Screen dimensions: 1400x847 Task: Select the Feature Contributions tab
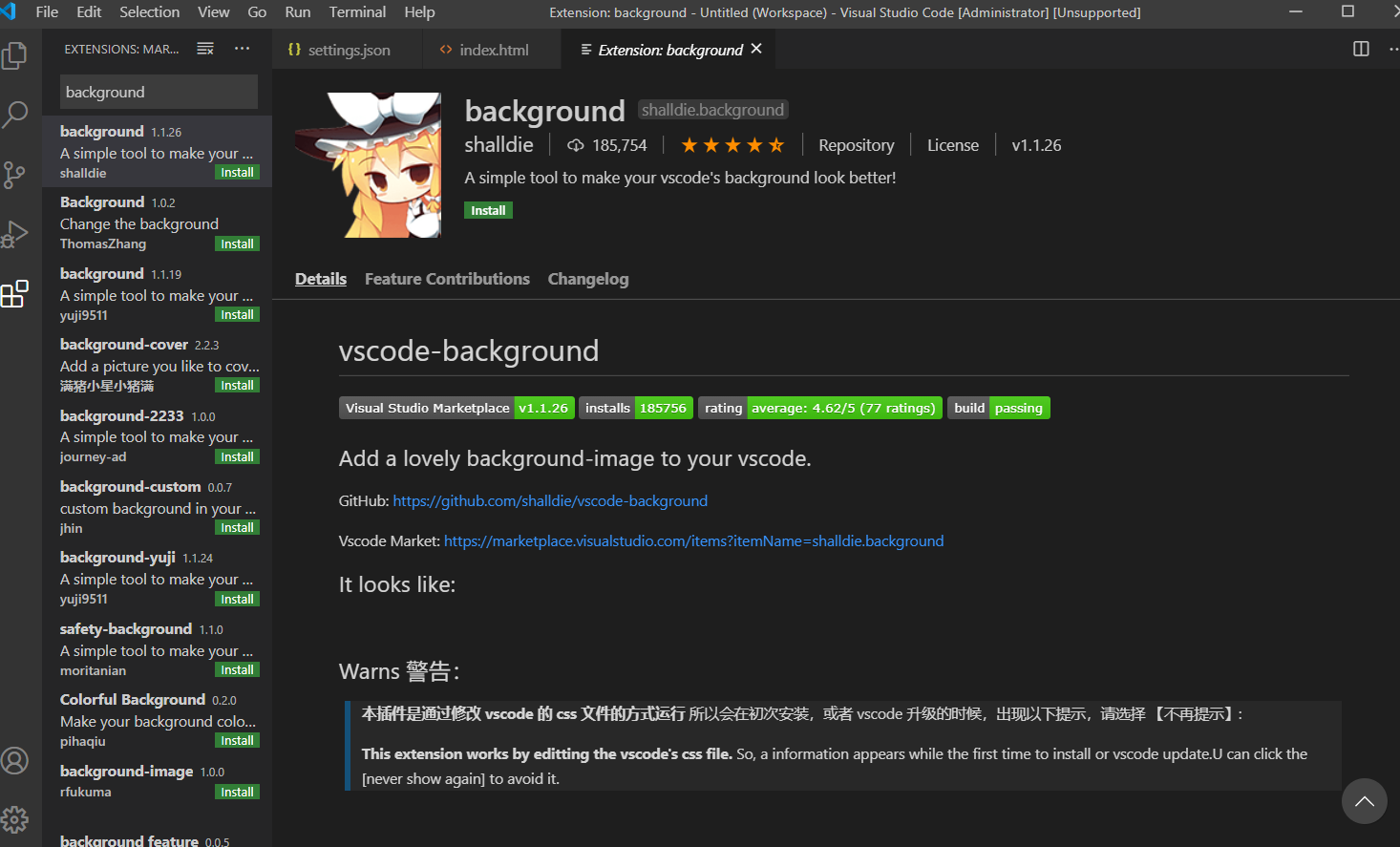tap(447, 279)
